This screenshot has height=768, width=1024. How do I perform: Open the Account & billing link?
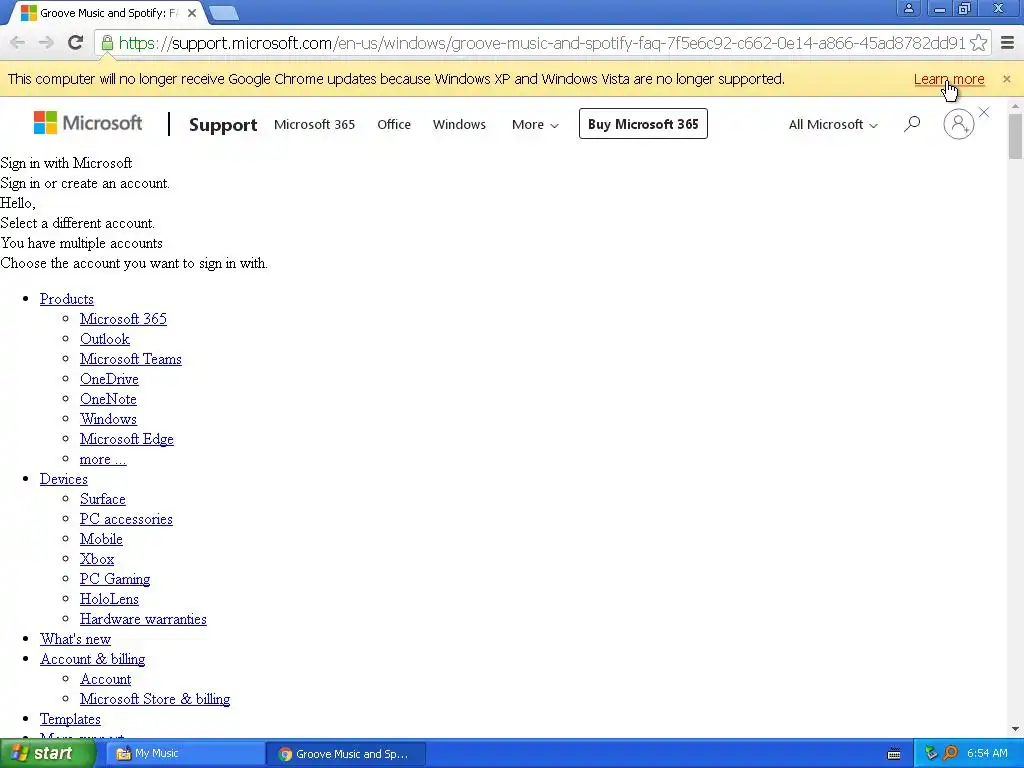click(92, 659)
